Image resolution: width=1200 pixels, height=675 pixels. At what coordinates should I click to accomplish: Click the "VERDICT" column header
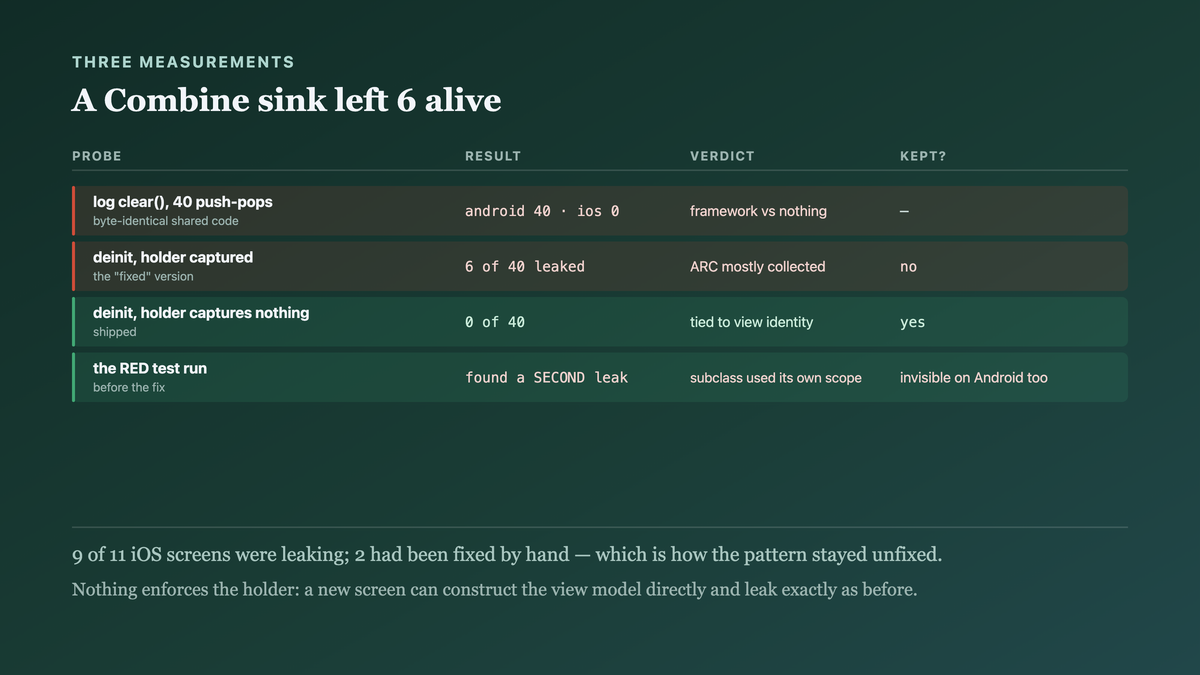(x=722, y=156)
